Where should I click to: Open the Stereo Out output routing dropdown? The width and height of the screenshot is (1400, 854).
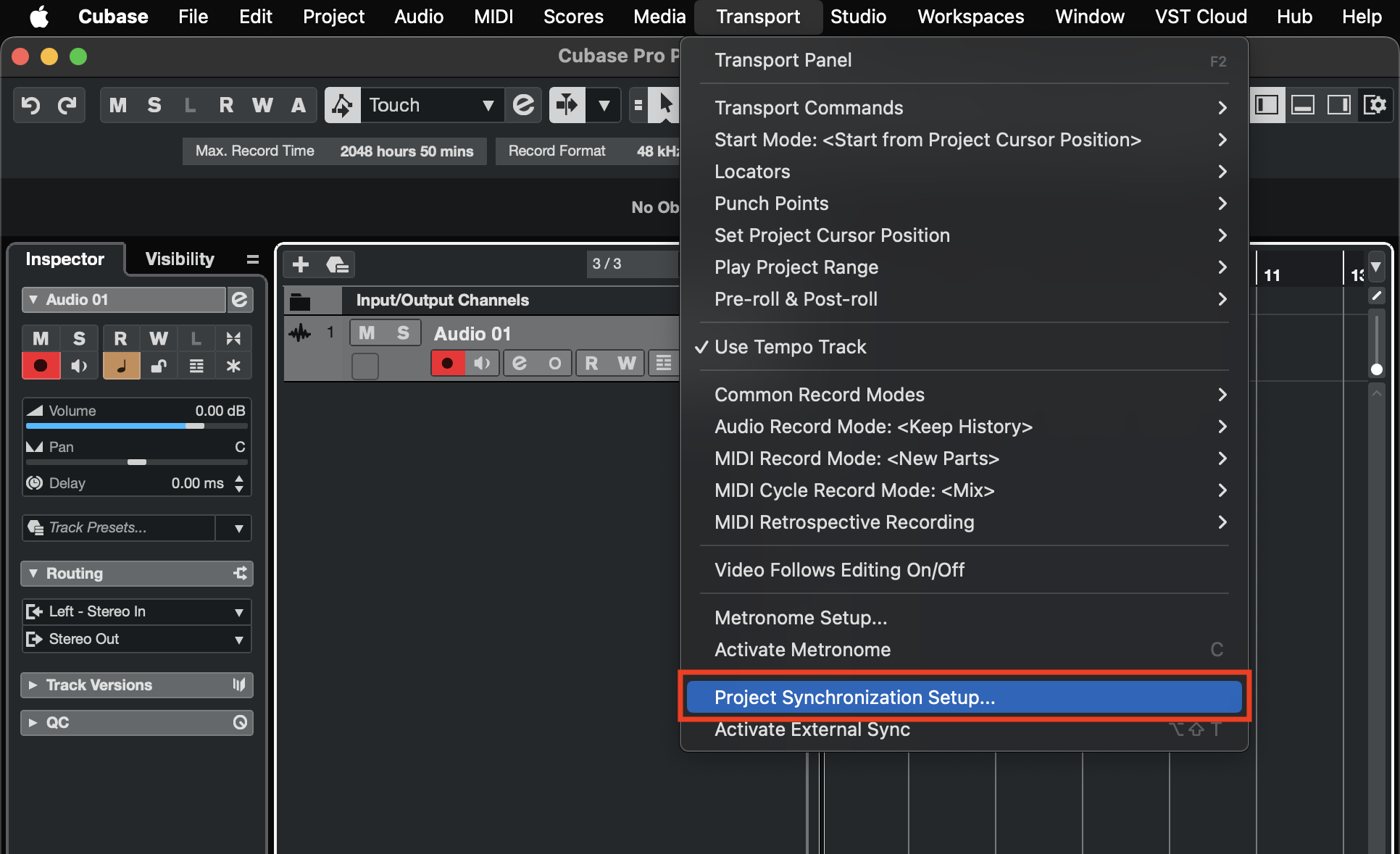[x=238, y=640]
